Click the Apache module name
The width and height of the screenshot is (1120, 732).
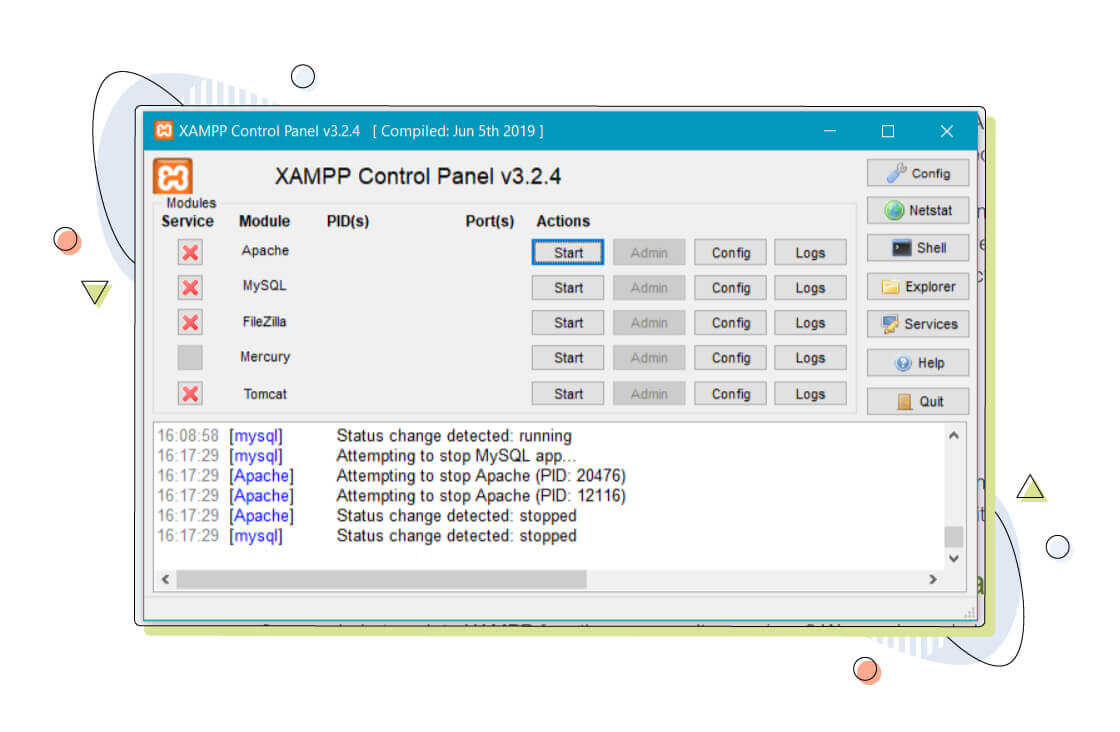[x=265, y=251]
